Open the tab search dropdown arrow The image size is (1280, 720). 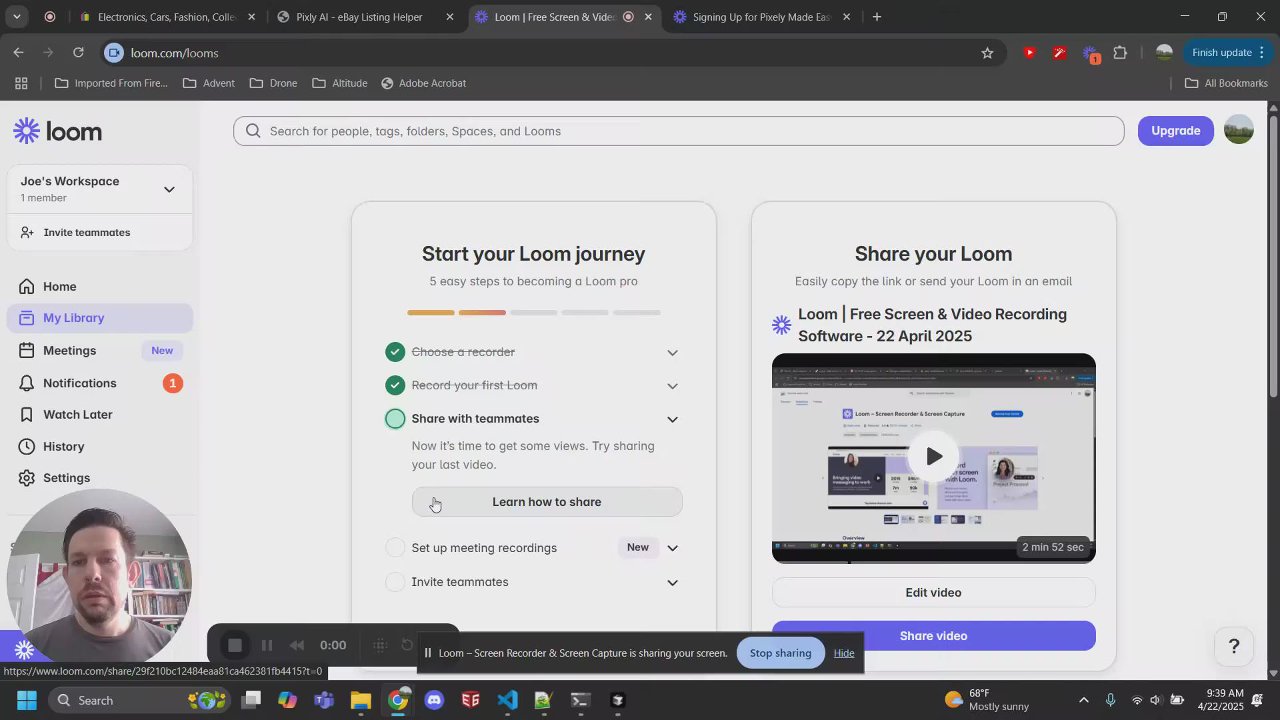coord(16,17)
